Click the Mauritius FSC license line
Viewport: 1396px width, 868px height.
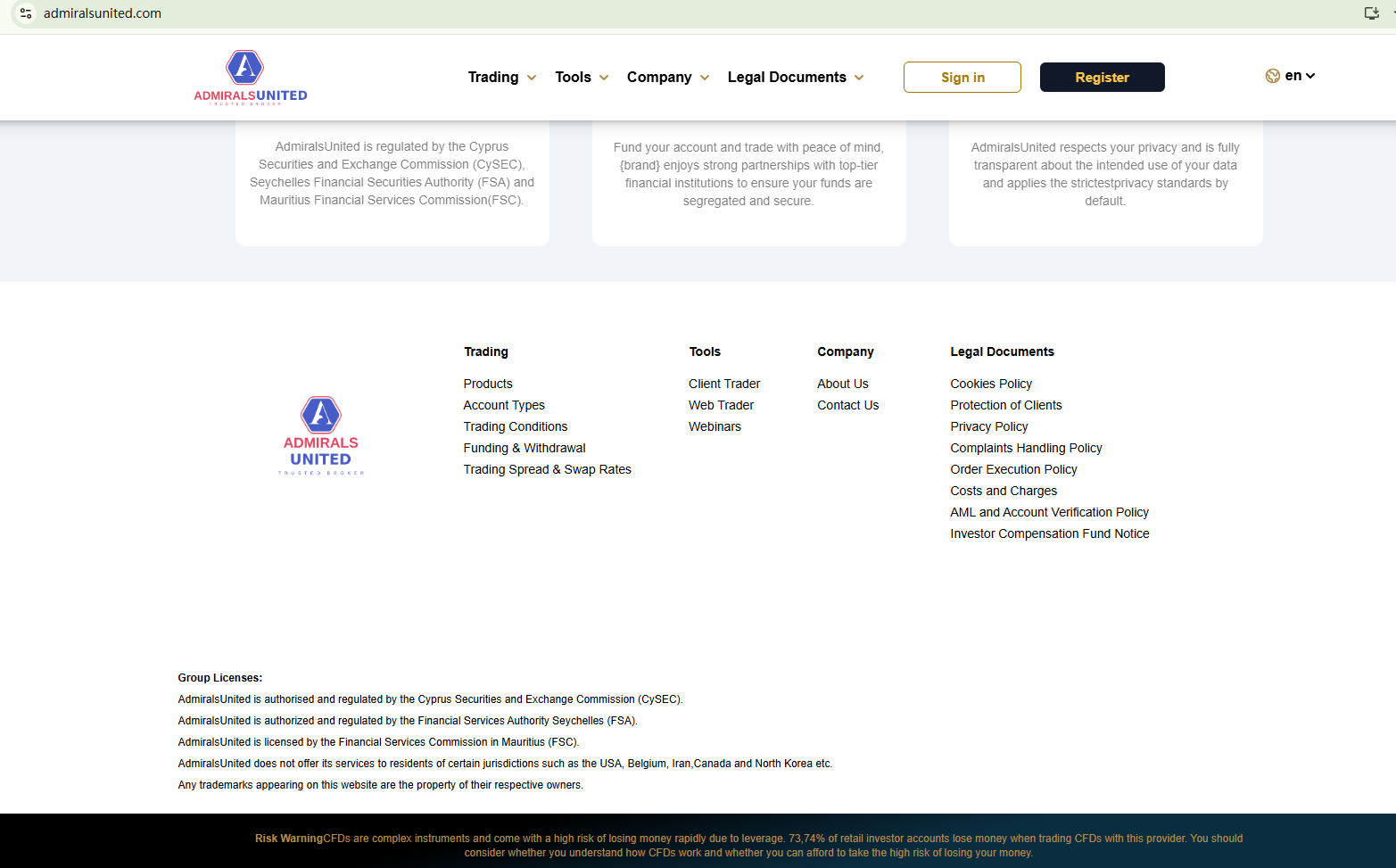[378, 742]
